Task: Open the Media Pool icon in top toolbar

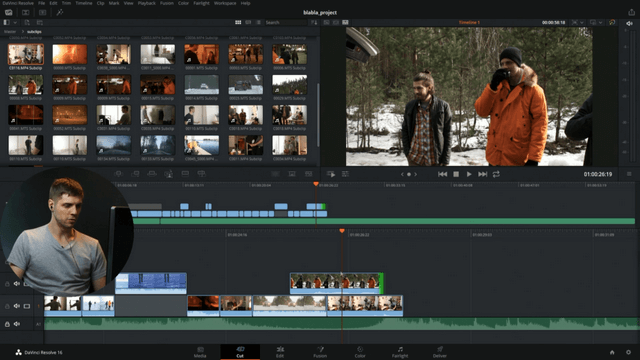Action: pos(9,13)
